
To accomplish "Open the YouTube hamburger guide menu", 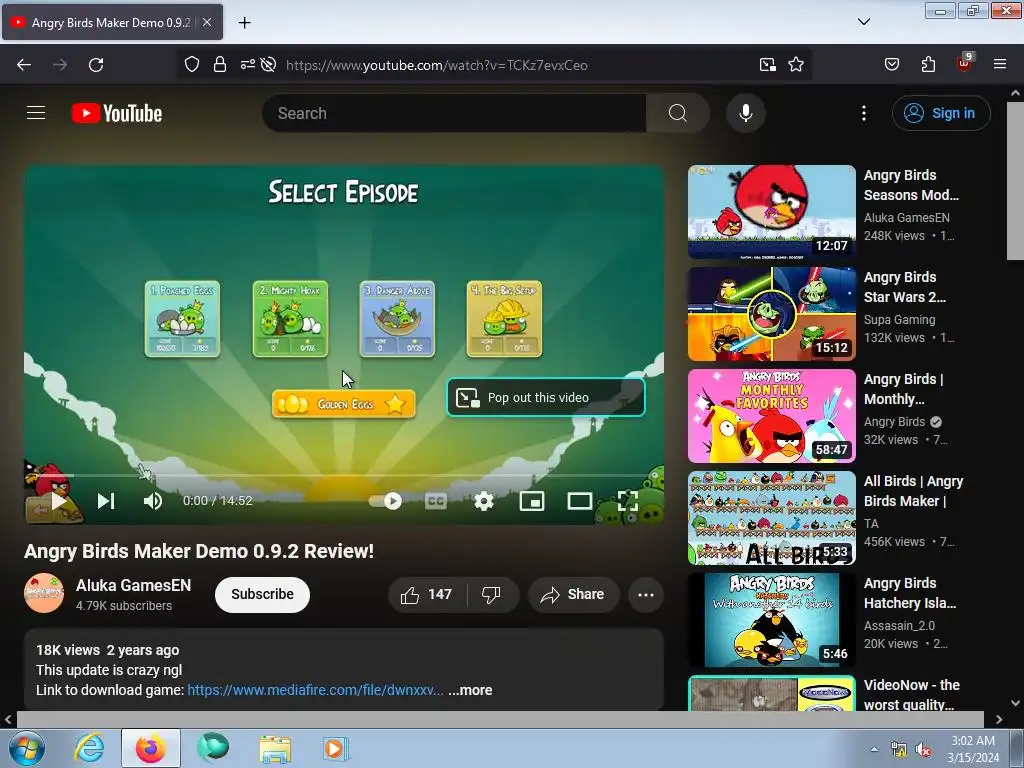I will (36, 113).
